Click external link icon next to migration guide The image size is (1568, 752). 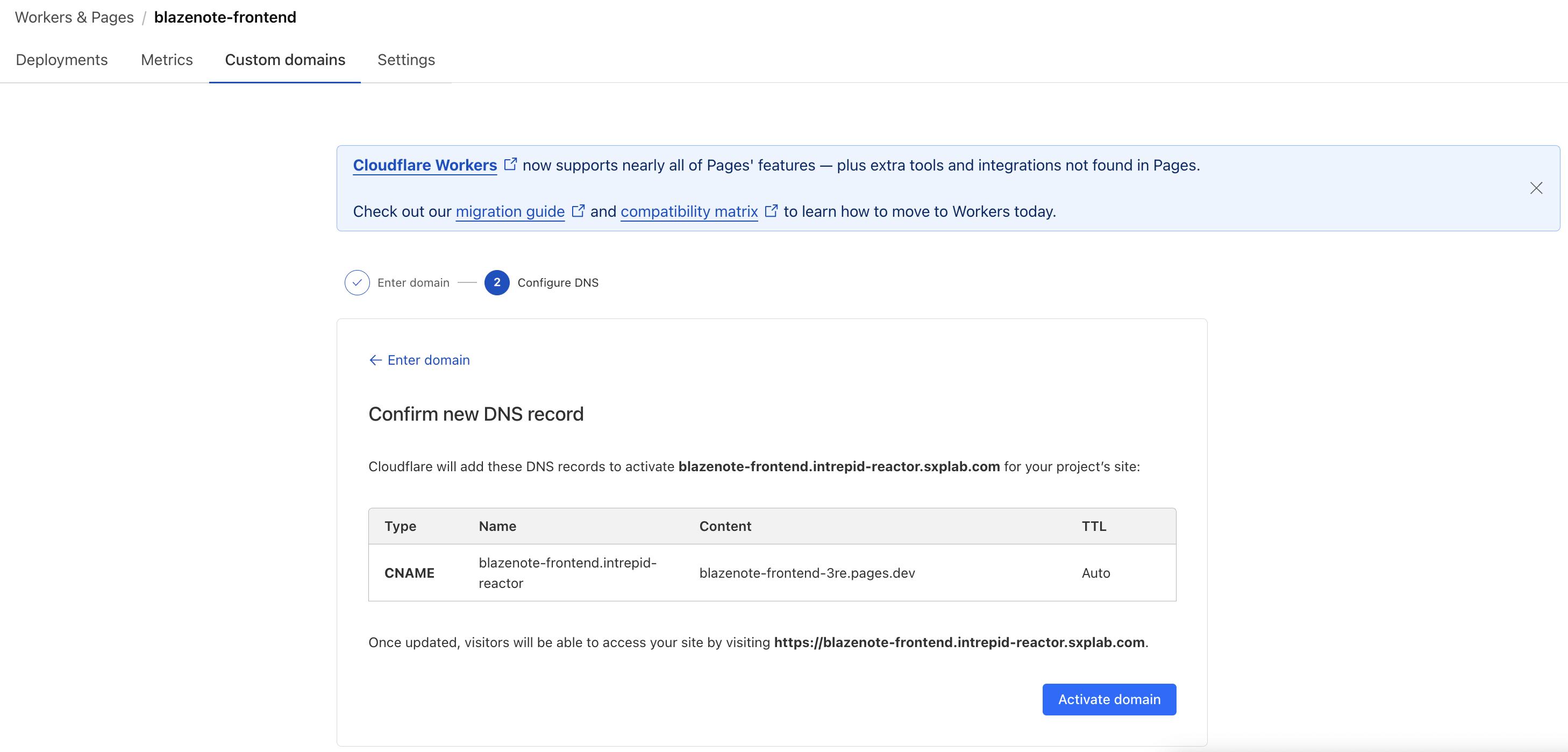578,211
